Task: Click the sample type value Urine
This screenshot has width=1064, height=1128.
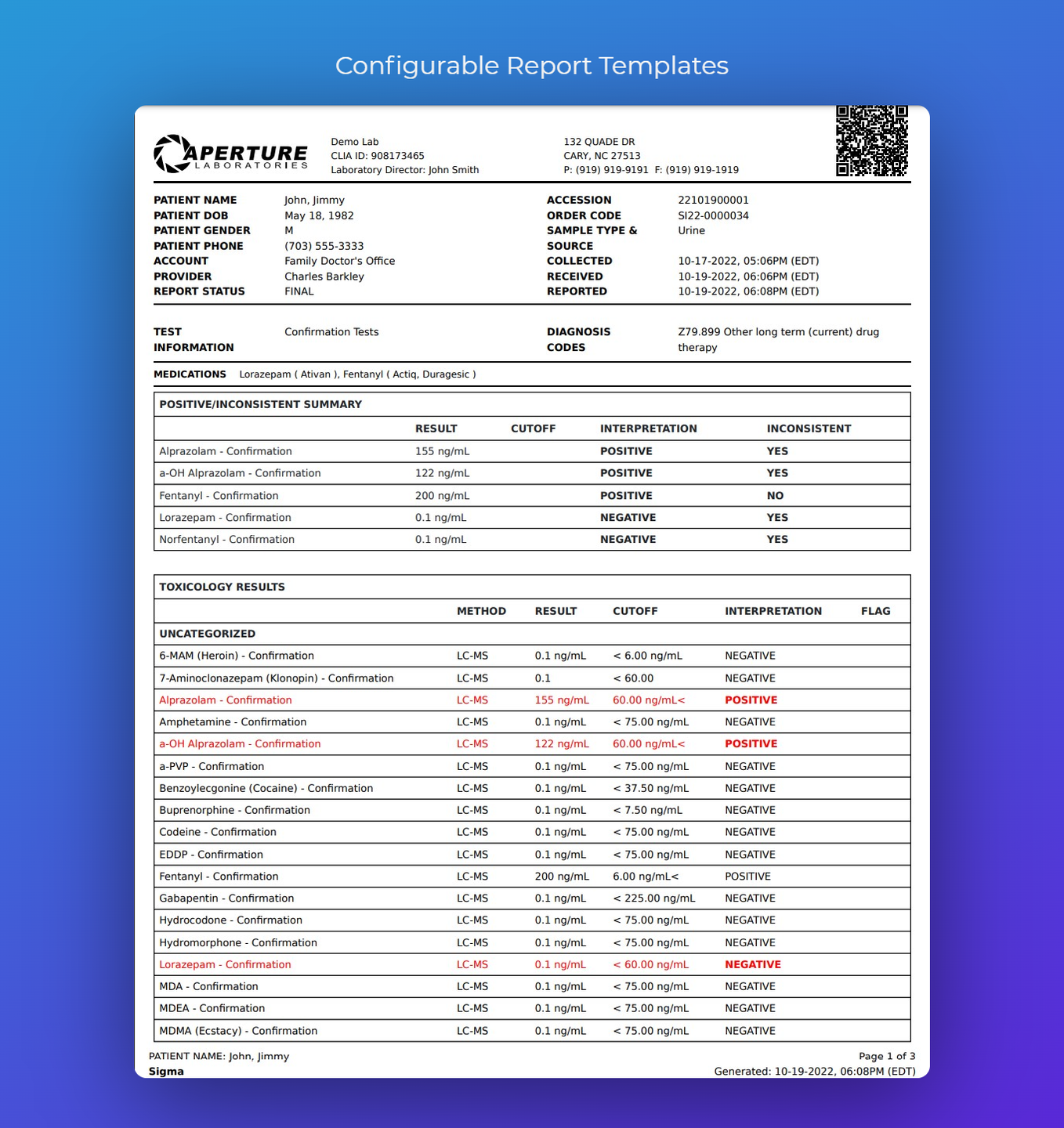Action: [691, 230]
